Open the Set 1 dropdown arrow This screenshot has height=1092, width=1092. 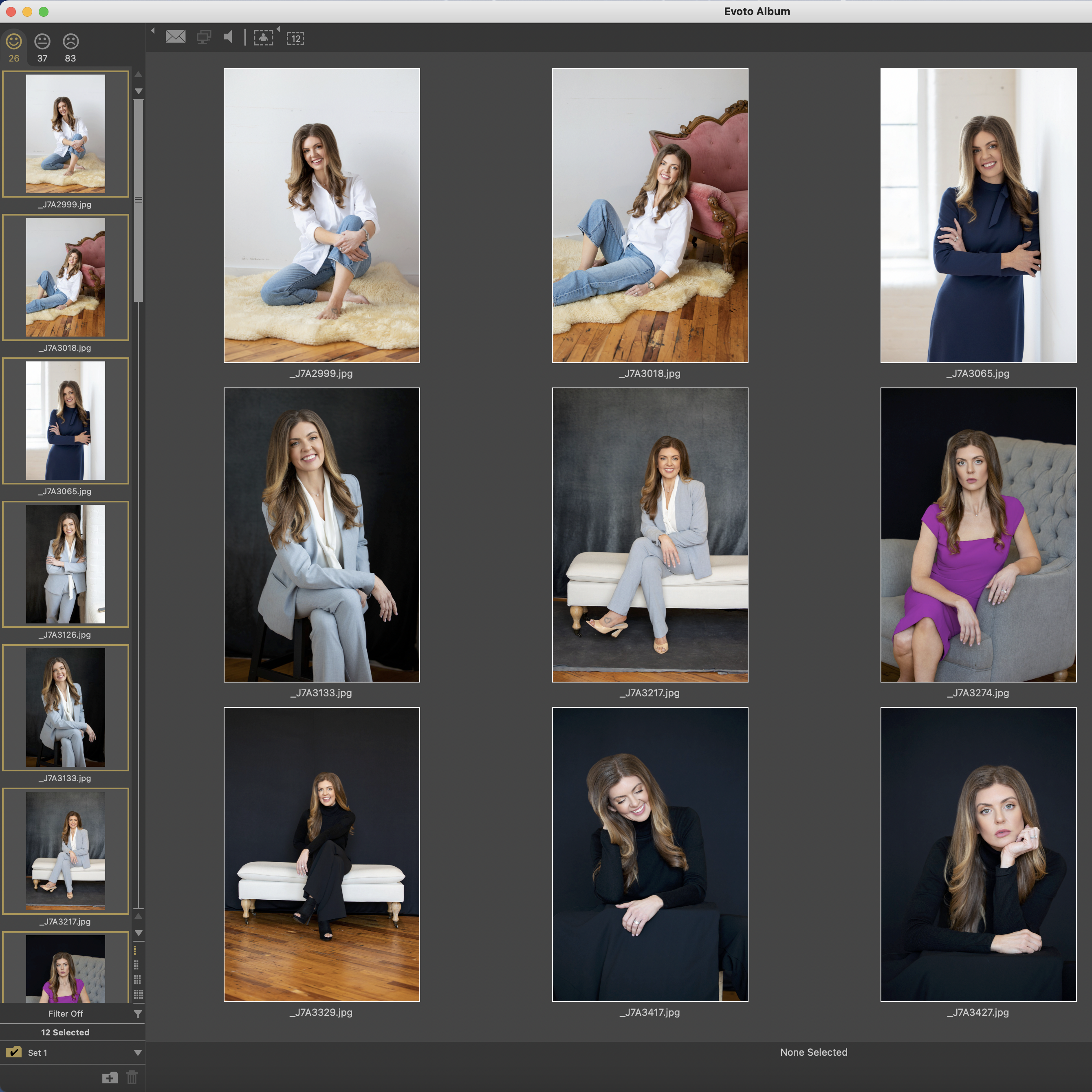(x=137, y=1053)
